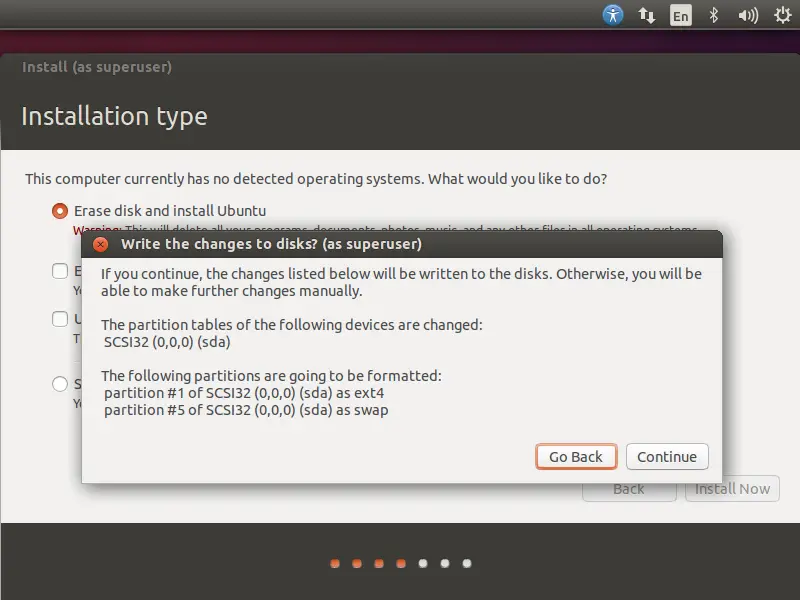800x600 pixels.
Task: Click the 'Erase disk and install Ubuntu' label
Action: click(170, 211)
